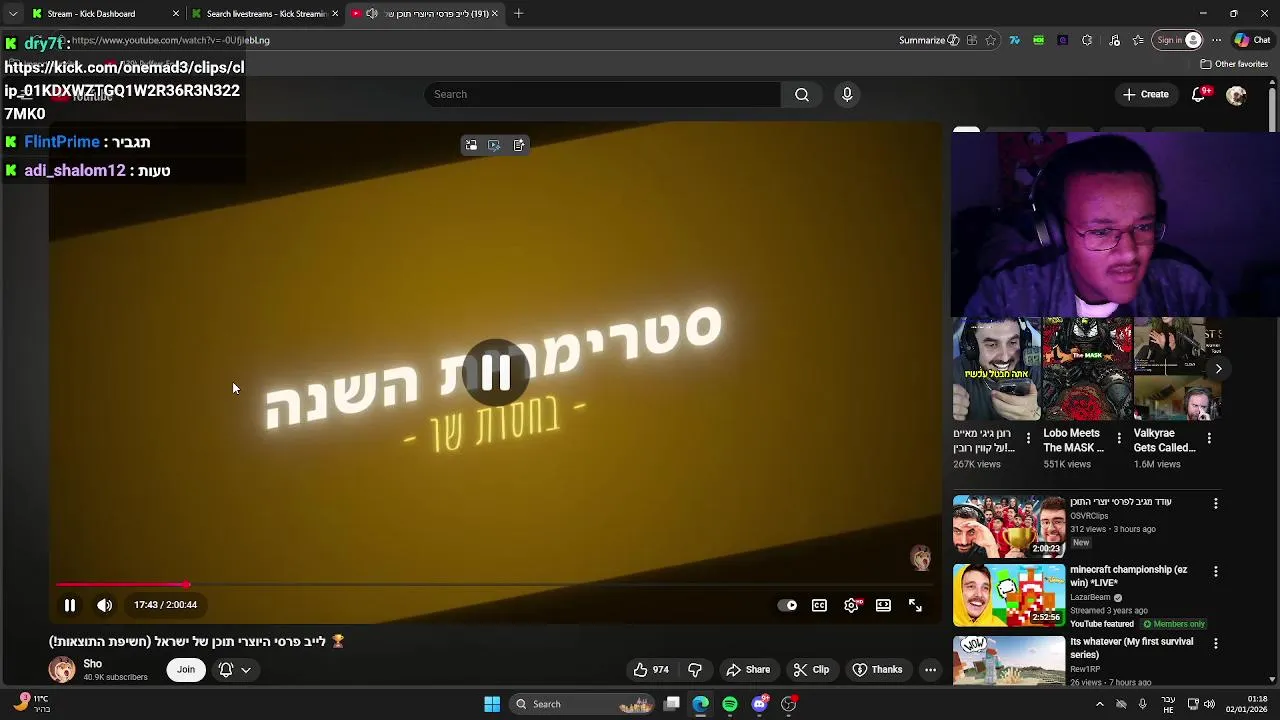
Task: Join the Sho channel membership
Action: [x=186, y=670]
